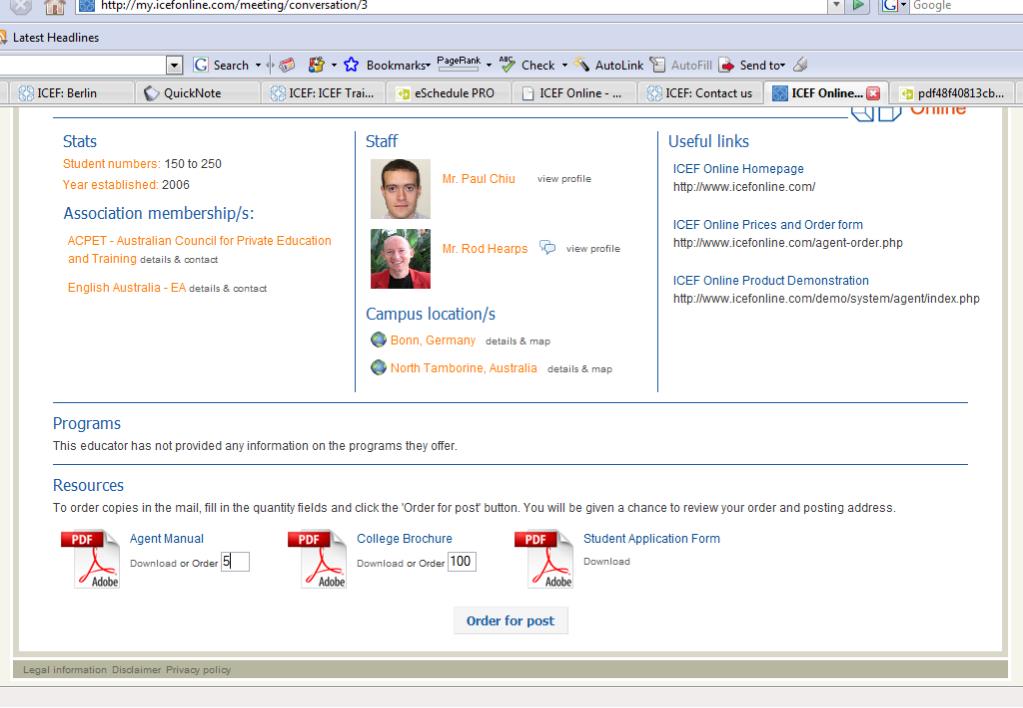Open the College Brochure title link
The height and width of the screenshot is (708, 1023).
coord(405,539)
